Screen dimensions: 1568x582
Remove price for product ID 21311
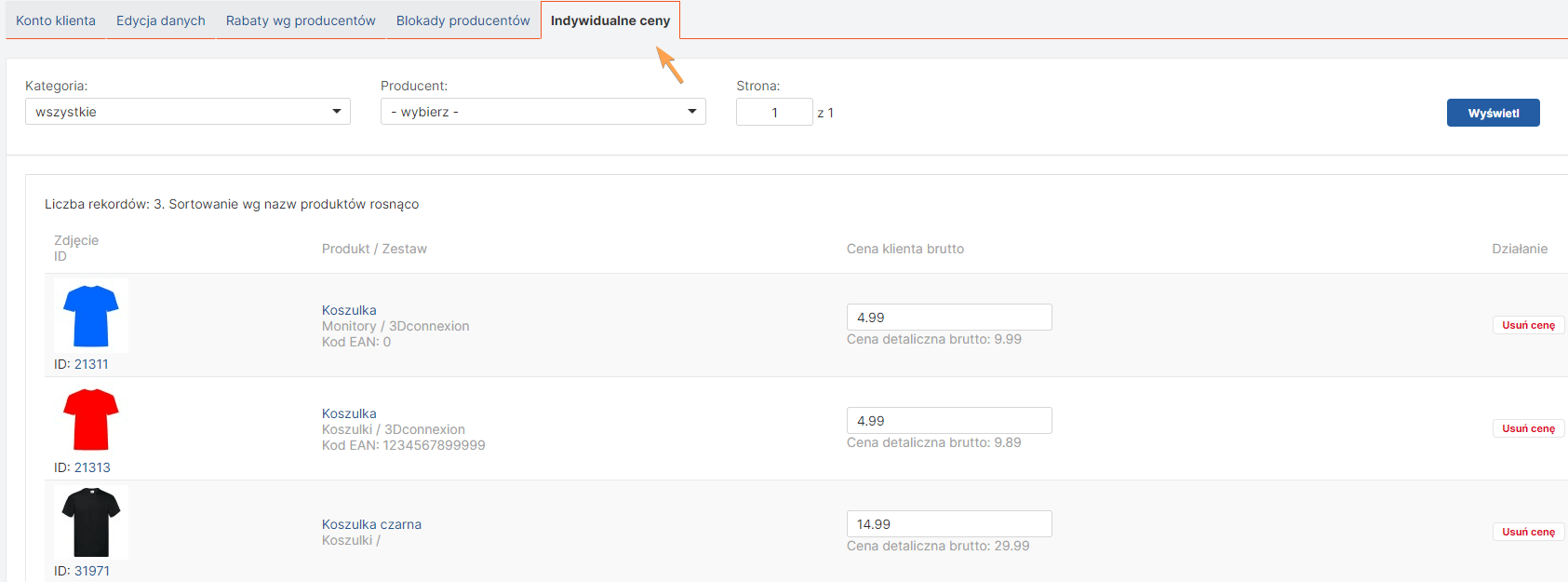coord(1528,325)
